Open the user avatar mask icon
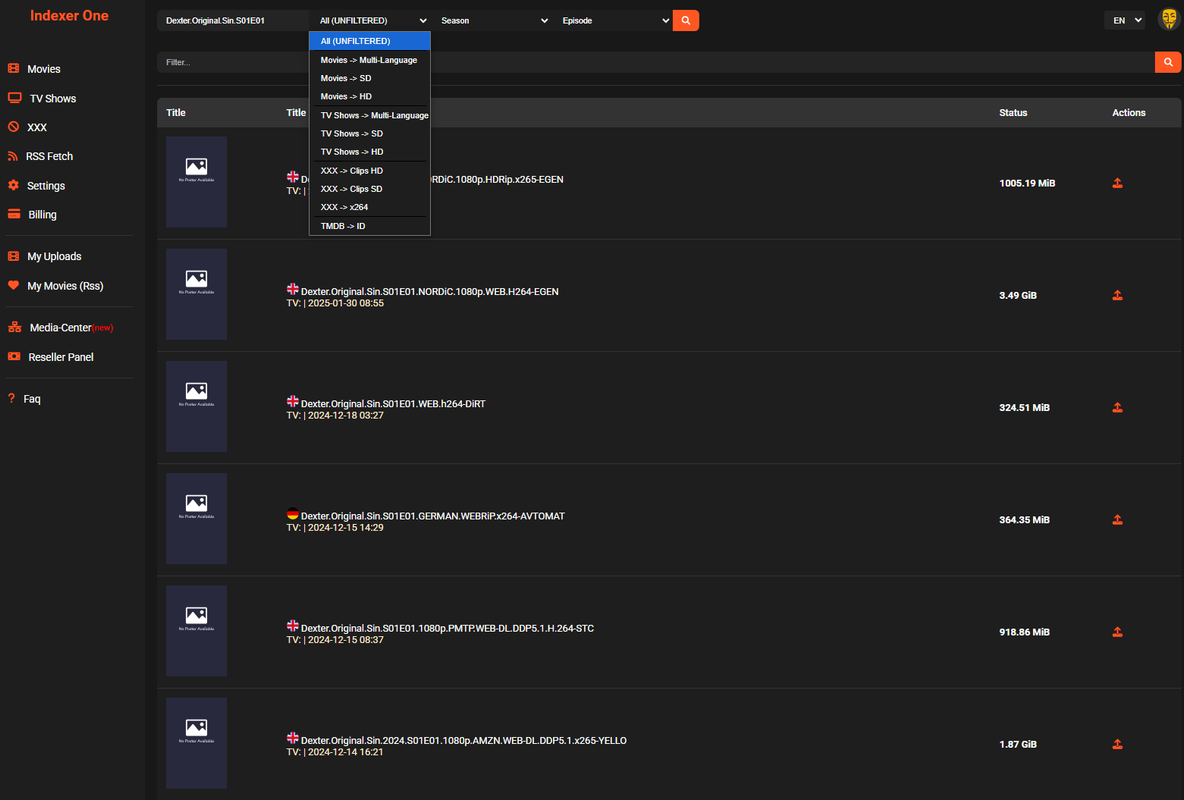Viewport: 1184px width, 800px height. click(1168, 19)
